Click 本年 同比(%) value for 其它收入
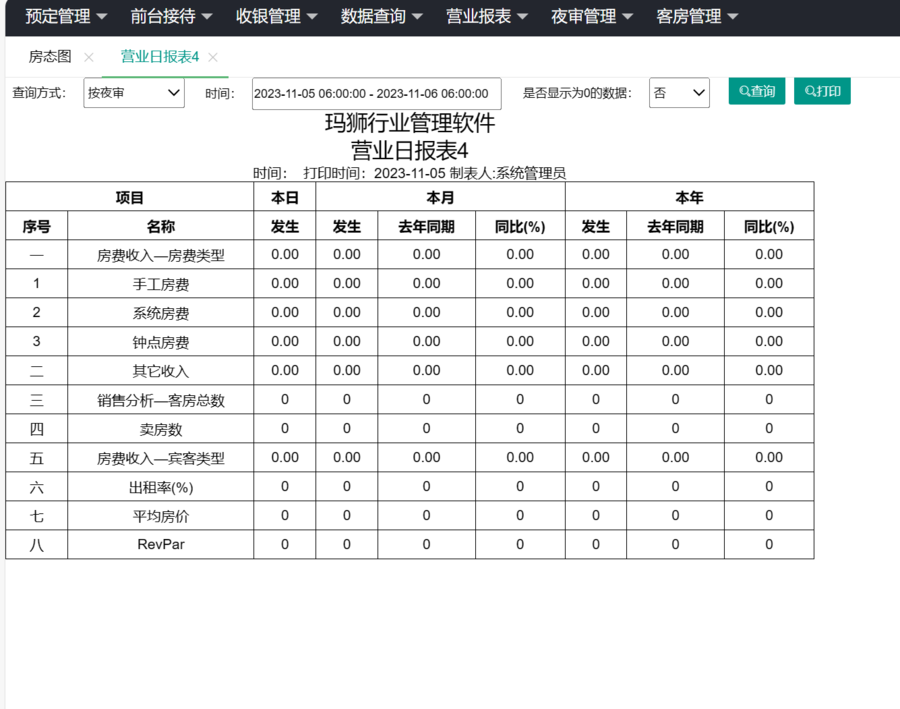The width and height of the screenshot is (900, 709). click(769, 370)
